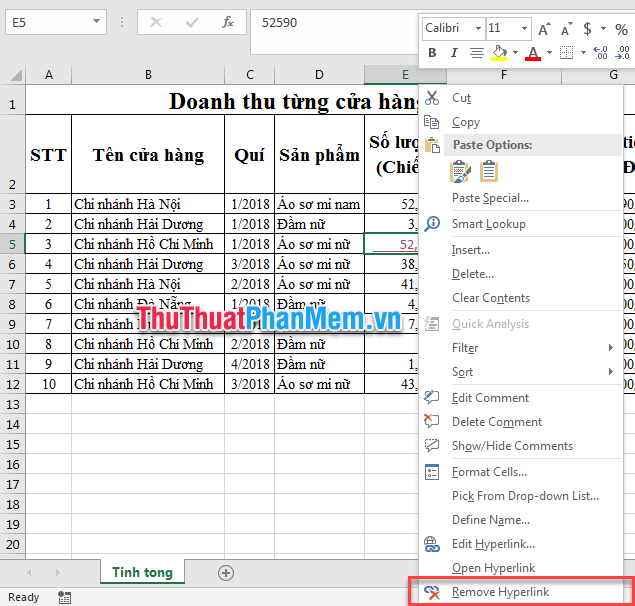Open the accounting format dropdown arrow
The image size is (635, 606).
pyautogui.click(x=603, y=28)
